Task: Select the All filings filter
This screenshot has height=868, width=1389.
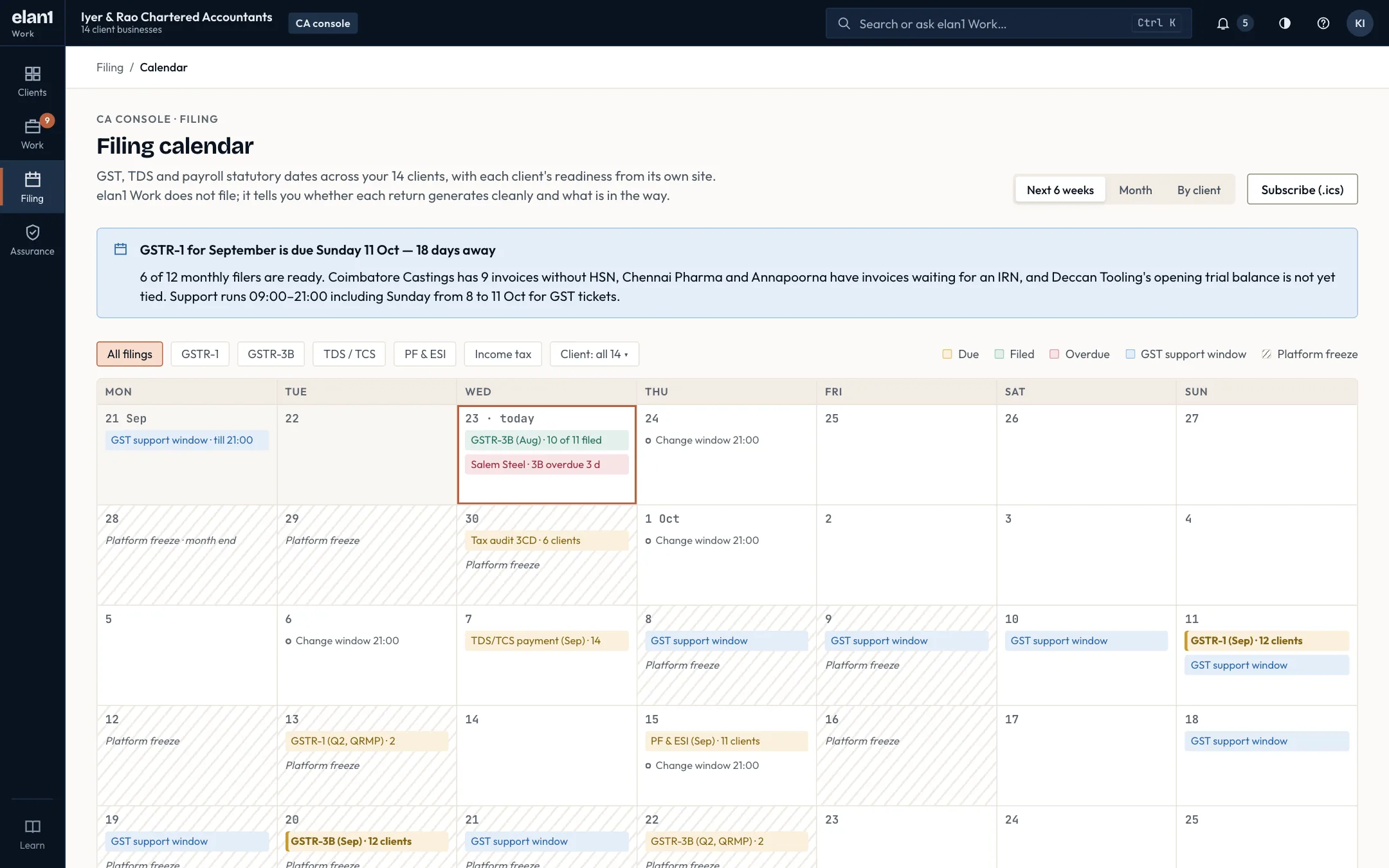Action: pyautogui.click(x=129, y=354)
